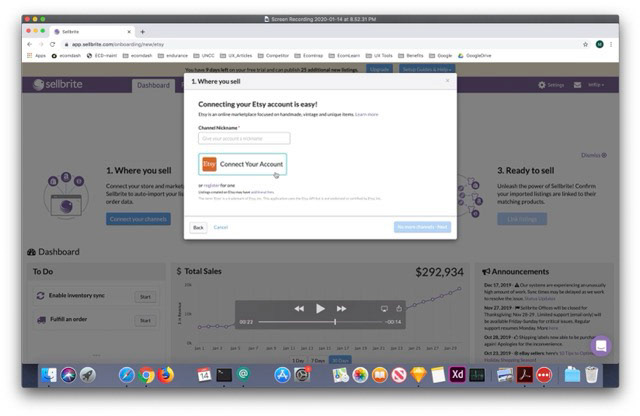Open the UX_Articles bookmark folder
The width and height of the screenshot is (640, 416).
coord(236,56)
